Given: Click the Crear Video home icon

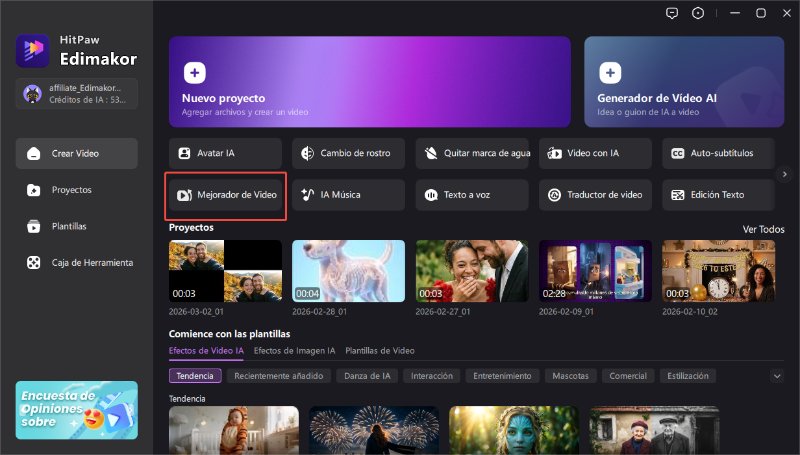Looking at the screenshot, I should click(x=34, y=154).
